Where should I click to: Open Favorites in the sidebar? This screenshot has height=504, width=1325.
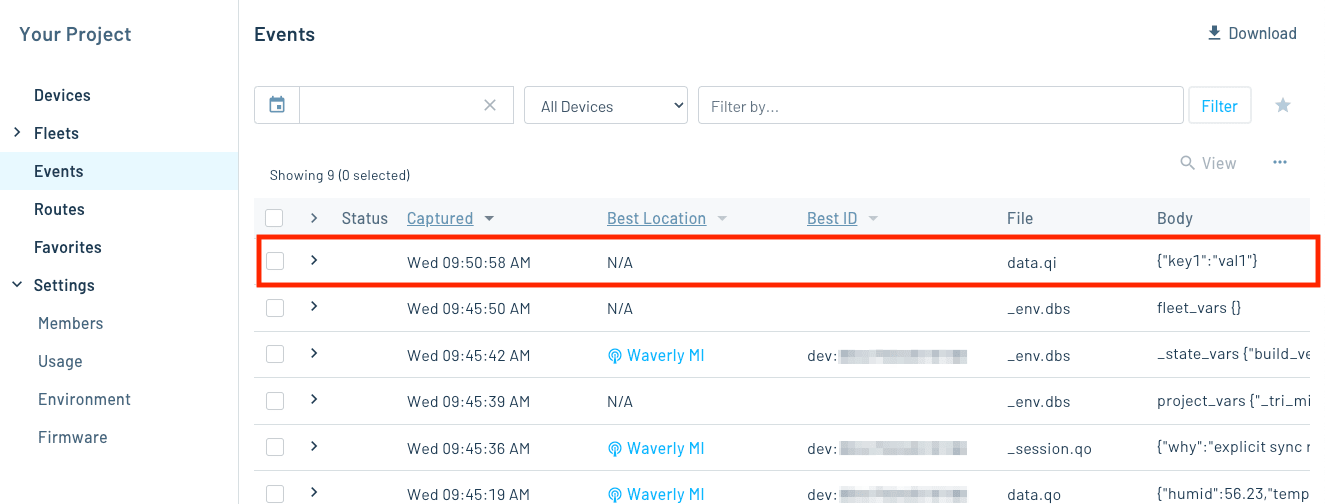(68, 247)
